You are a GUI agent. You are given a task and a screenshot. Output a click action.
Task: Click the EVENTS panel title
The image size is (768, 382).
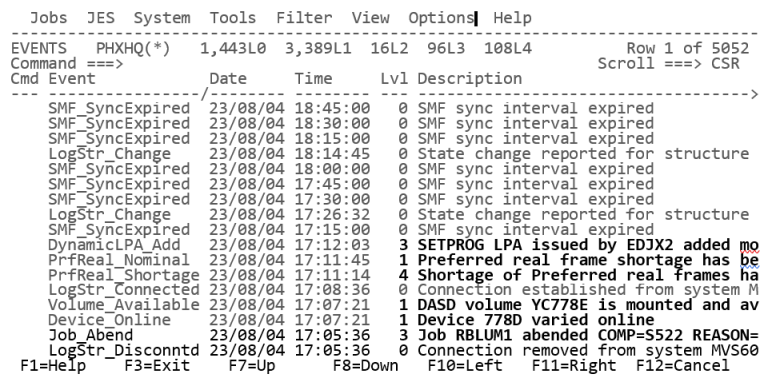[39, 48]
